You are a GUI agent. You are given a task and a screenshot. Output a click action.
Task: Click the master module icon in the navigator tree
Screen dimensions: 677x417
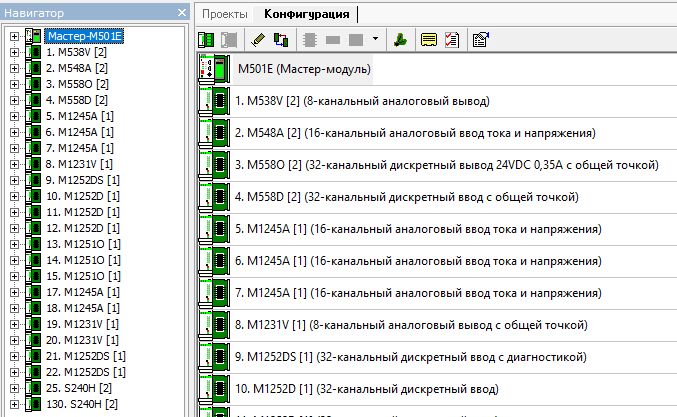[33, 36]
